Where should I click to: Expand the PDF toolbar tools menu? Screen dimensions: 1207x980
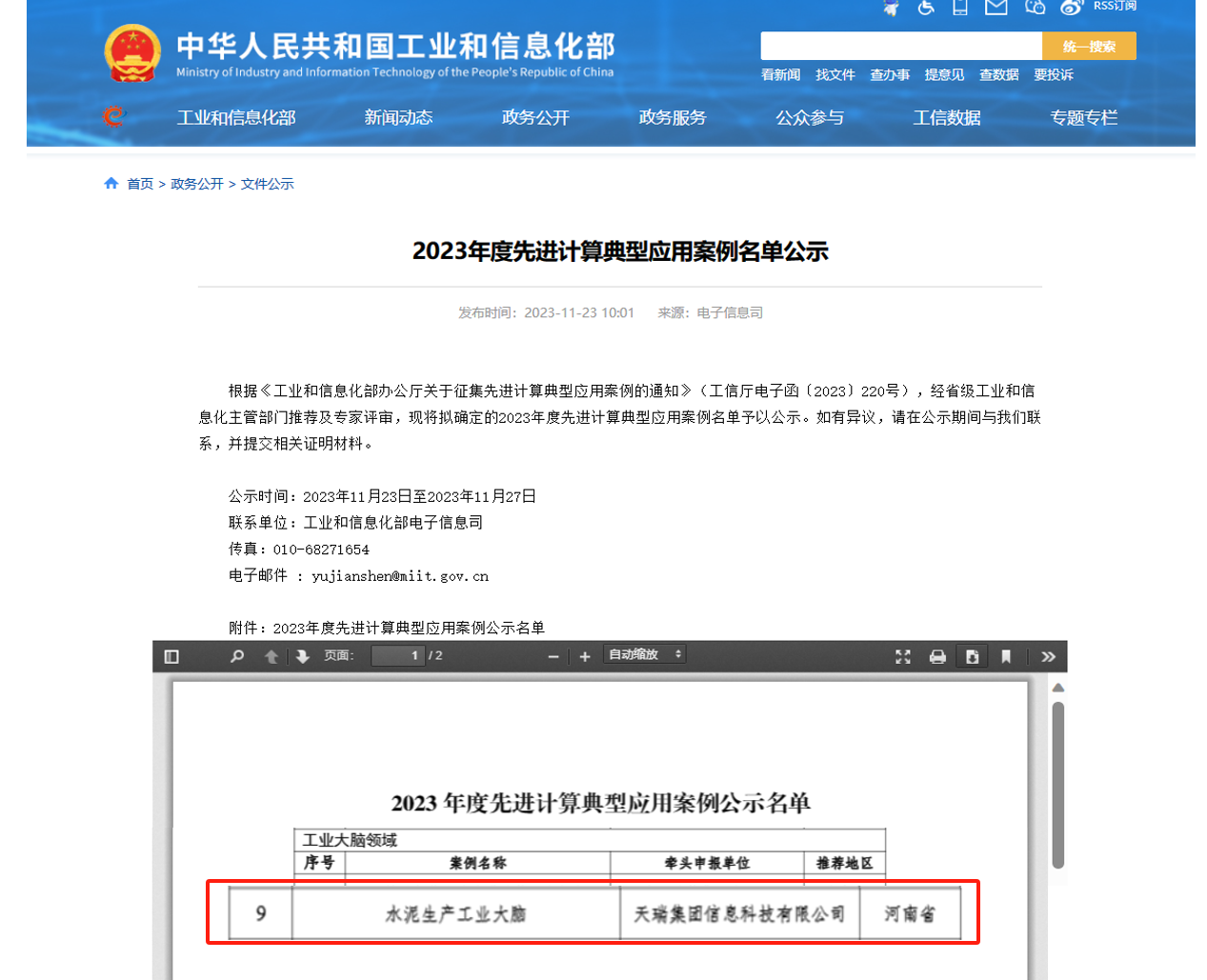(1048, 656)
